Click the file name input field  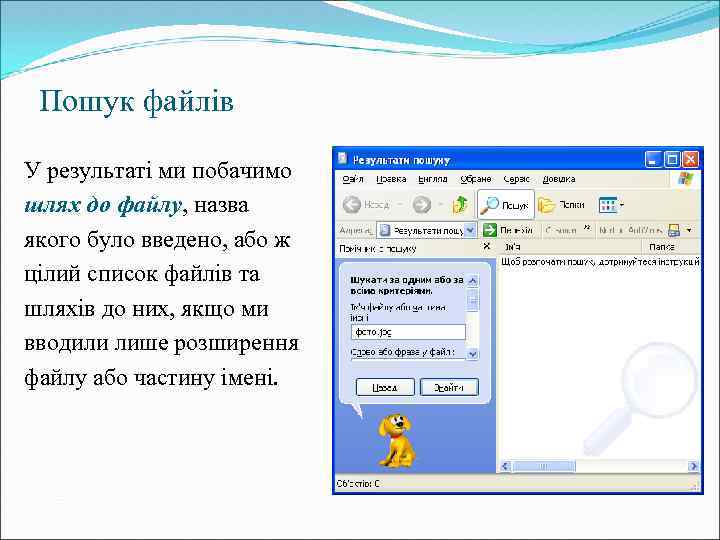click(x=408, y=332)
